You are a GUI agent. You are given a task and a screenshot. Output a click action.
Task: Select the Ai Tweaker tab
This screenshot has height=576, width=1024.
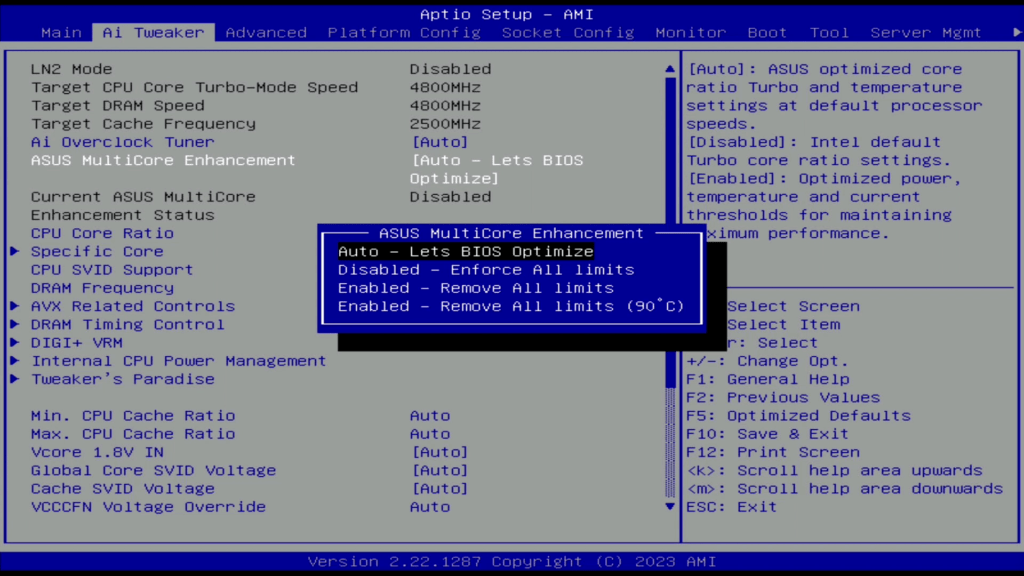tap(153, 33)
